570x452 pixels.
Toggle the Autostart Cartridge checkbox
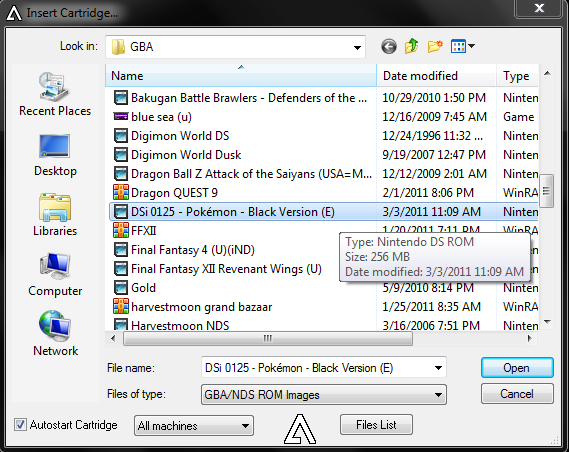point(20,425)
